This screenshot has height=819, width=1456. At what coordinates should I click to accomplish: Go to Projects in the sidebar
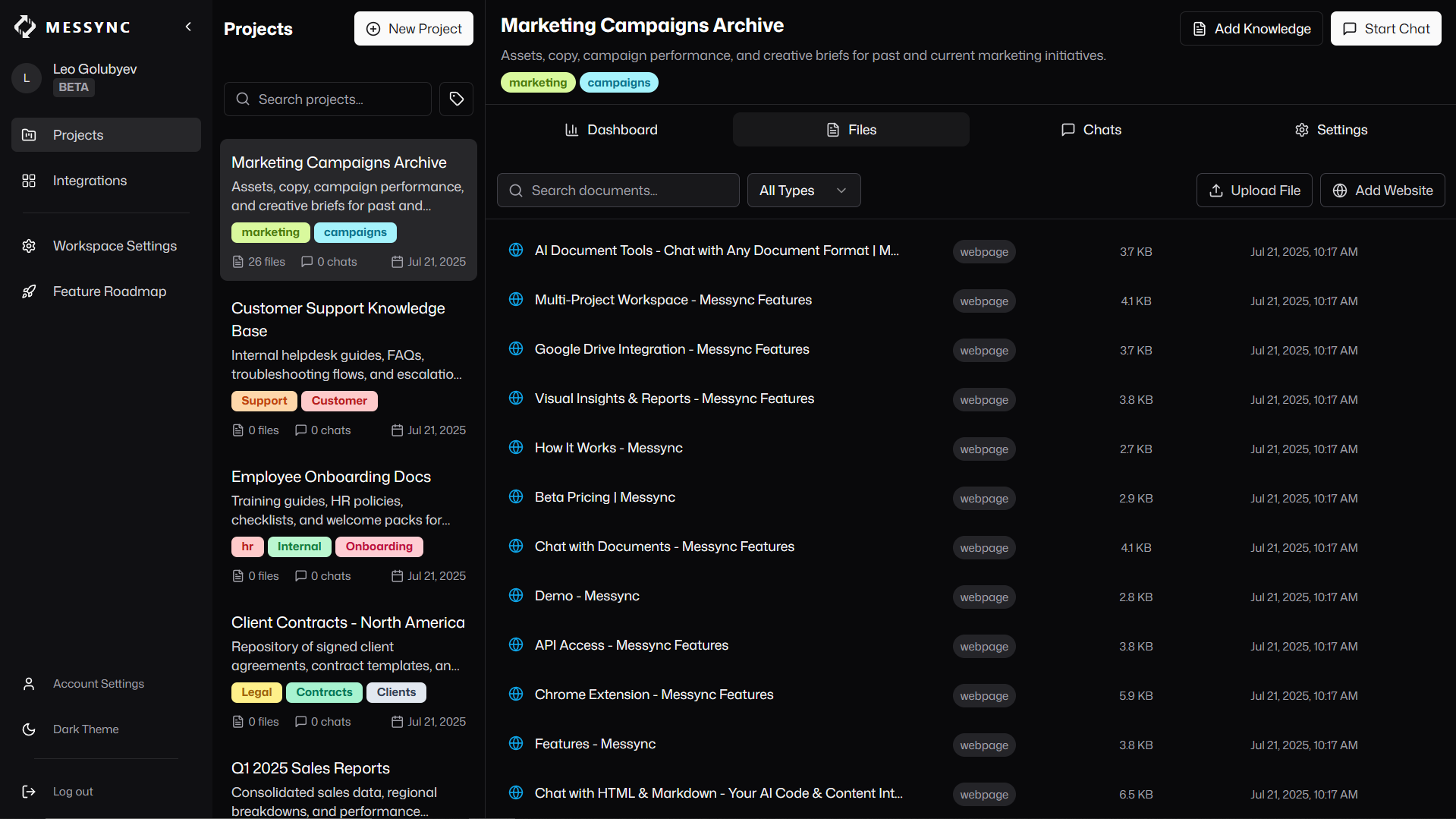click(x=106, y=135)
